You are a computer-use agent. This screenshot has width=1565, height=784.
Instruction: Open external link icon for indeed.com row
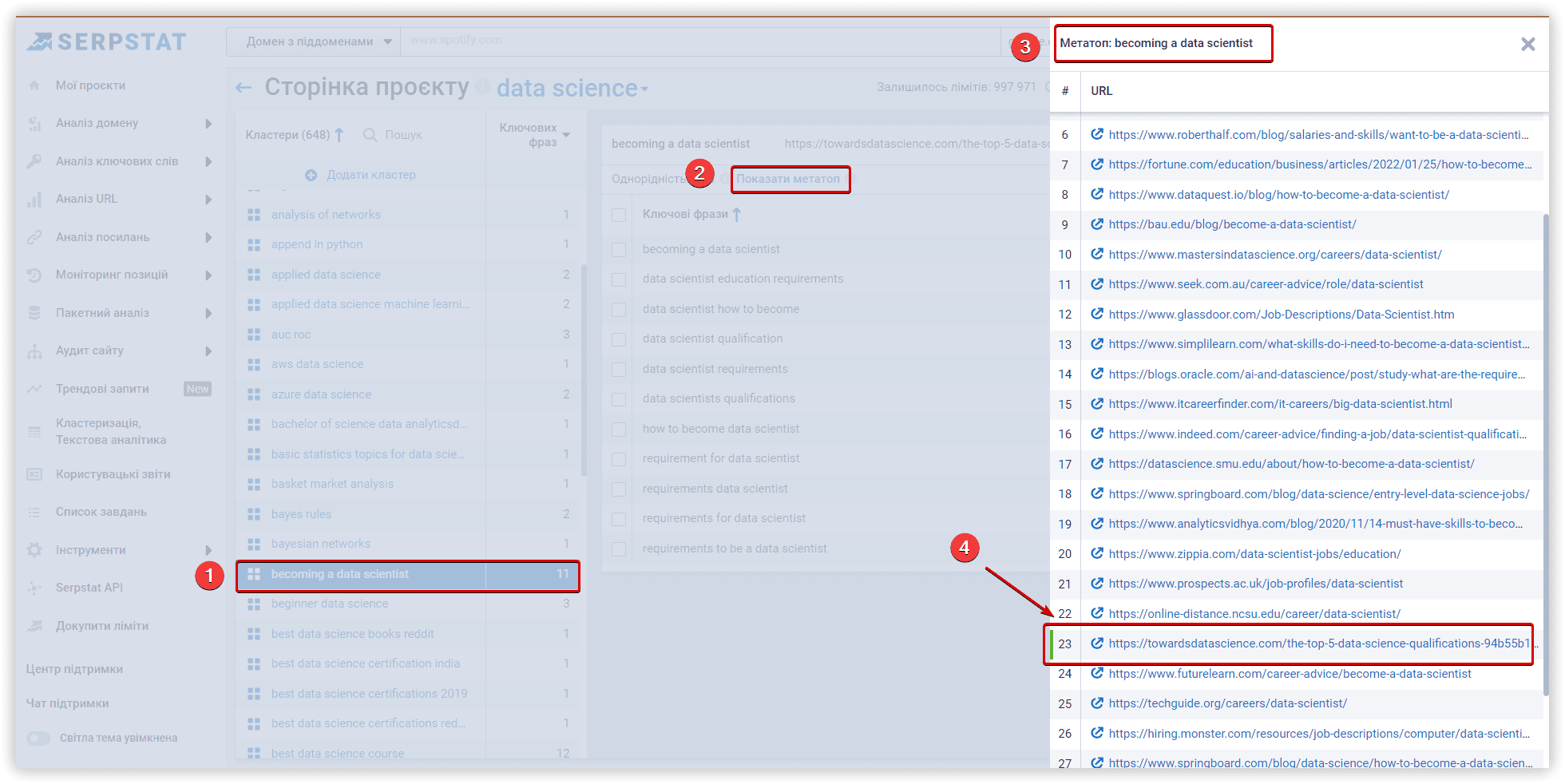click(1097, 434)
